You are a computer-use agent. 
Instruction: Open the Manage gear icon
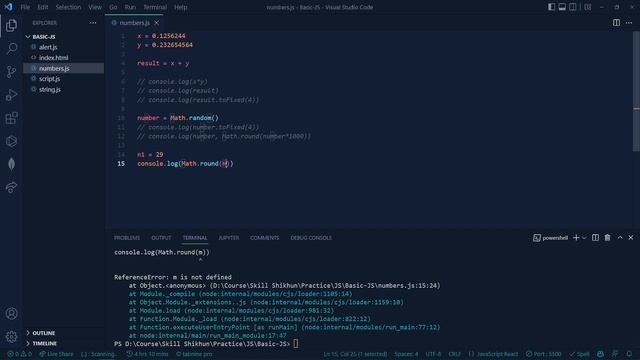coord(11,336)
